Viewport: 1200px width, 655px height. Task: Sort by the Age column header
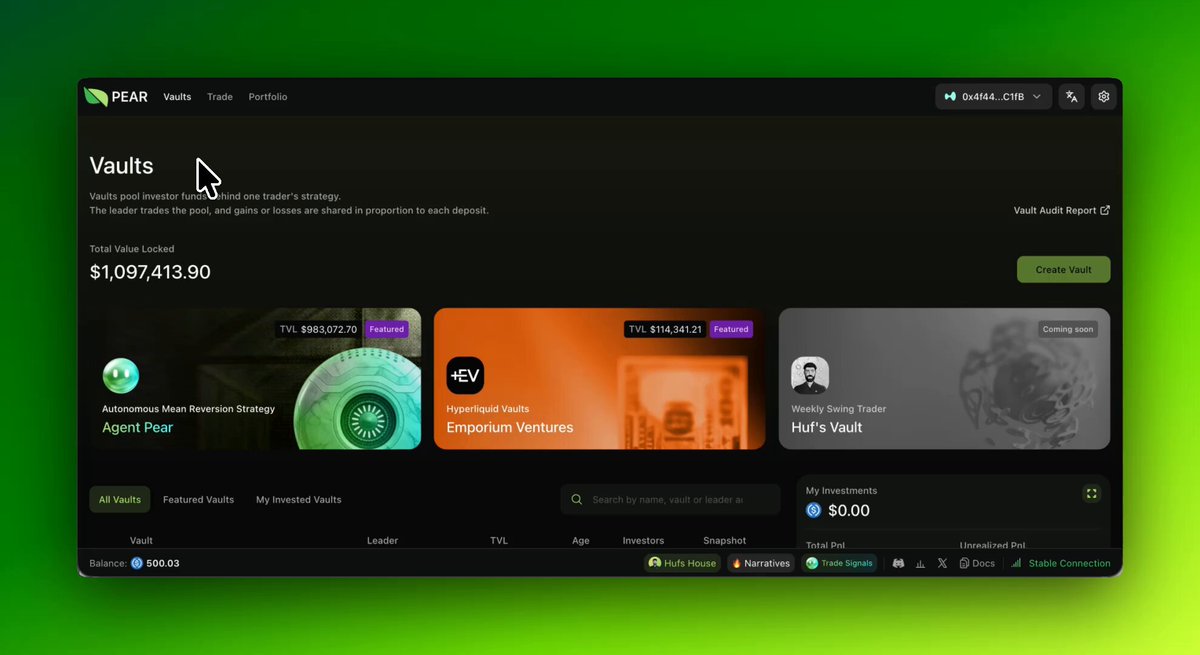[581, 541]
